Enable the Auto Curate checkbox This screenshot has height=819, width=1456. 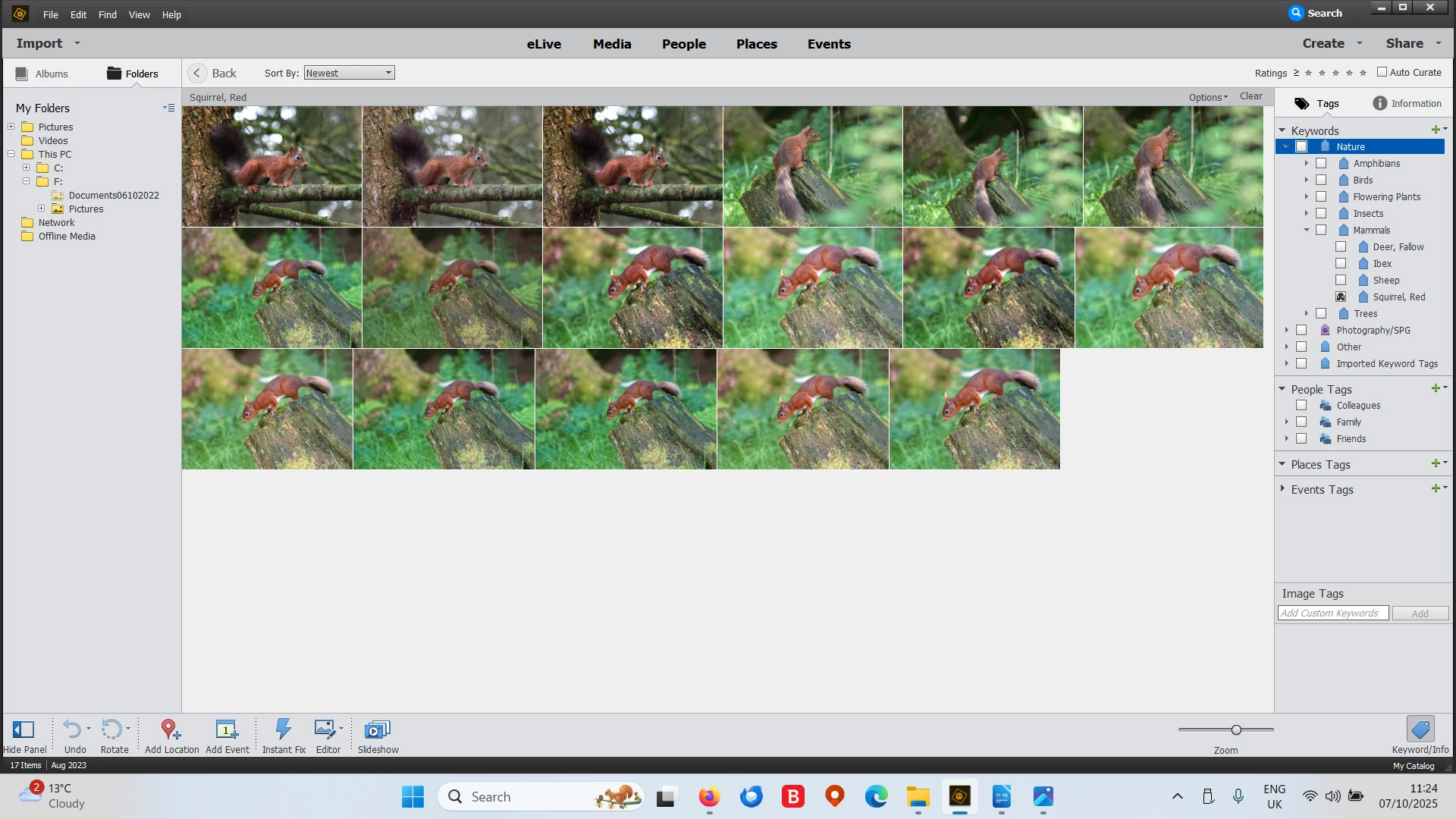[1382, 72]
